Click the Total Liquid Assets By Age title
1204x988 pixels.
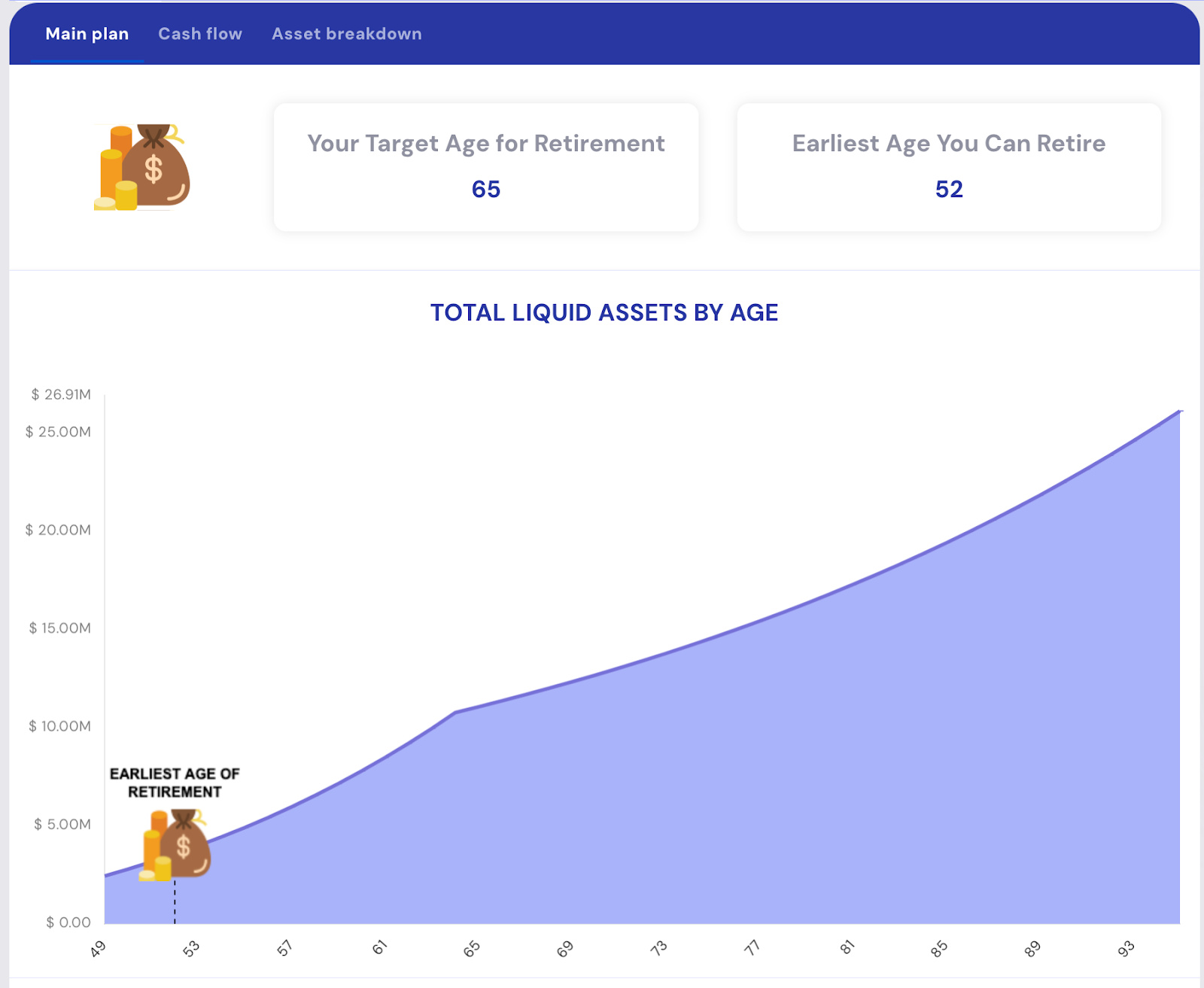coord(604,312)
